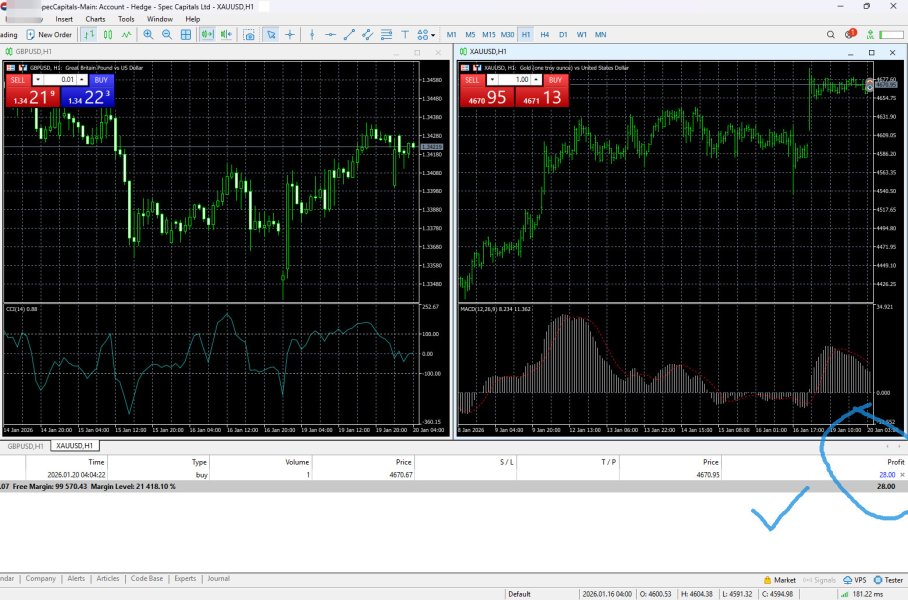The image size is (908, 600).
Task: Switch to the GBPUSD,H1 chart tab
Action: 25,446
